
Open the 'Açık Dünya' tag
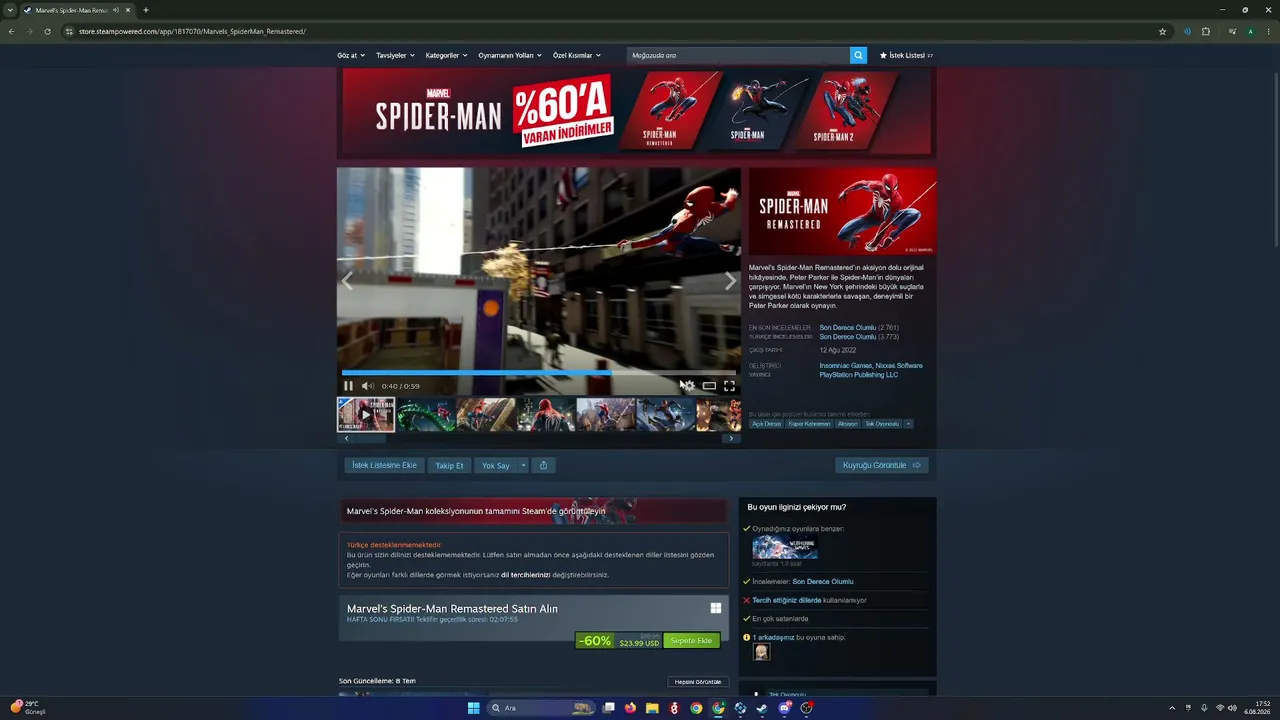766,424
